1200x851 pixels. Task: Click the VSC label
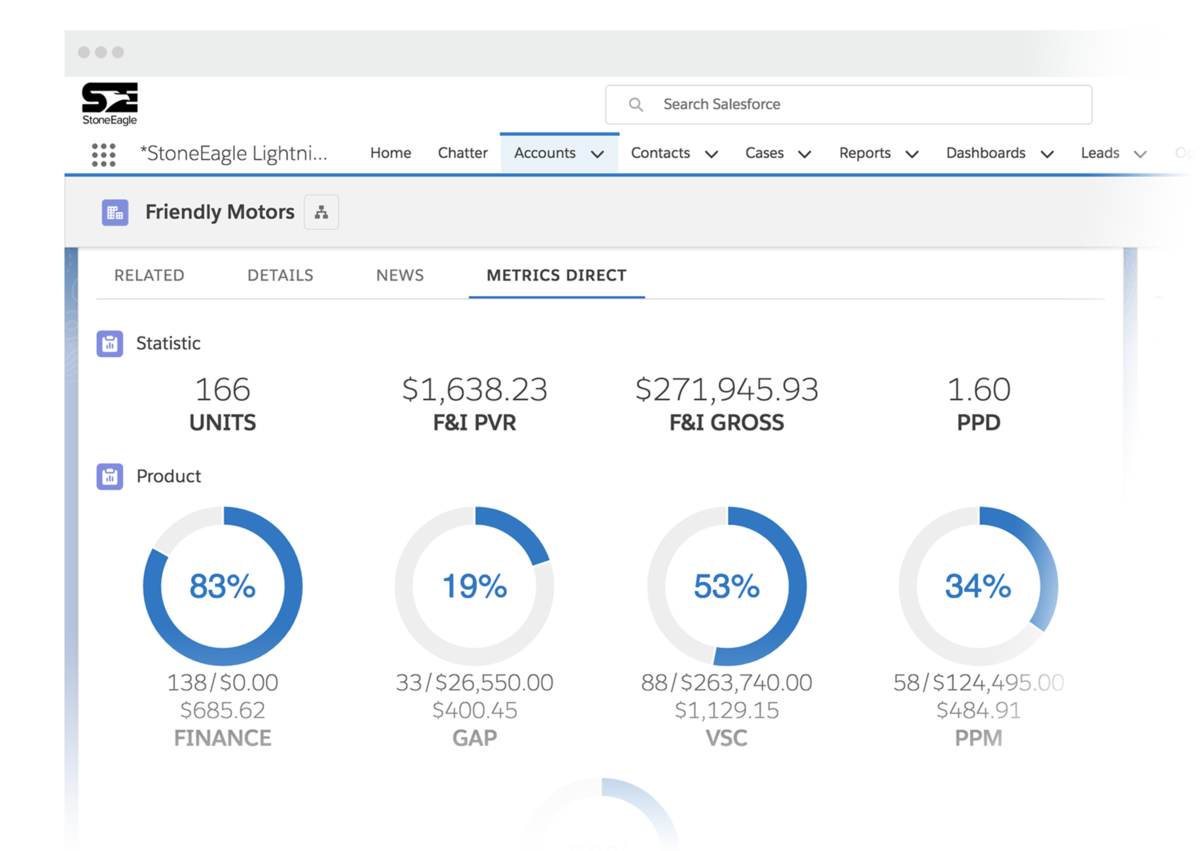point(727,738)
